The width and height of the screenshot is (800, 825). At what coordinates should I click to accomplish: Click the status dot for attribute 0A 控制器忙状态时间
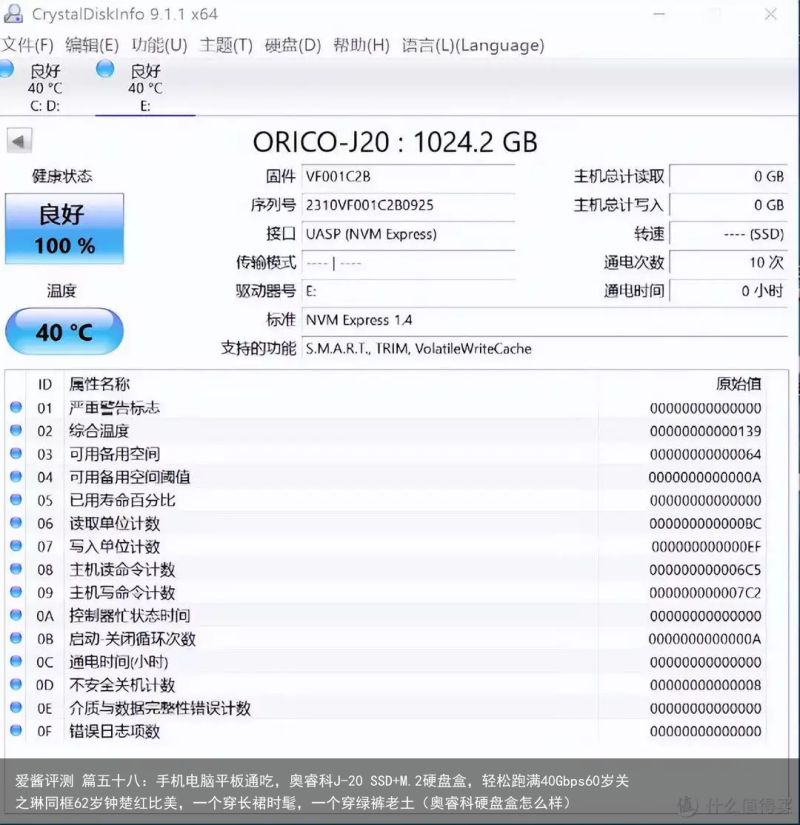tap(16, 615)
